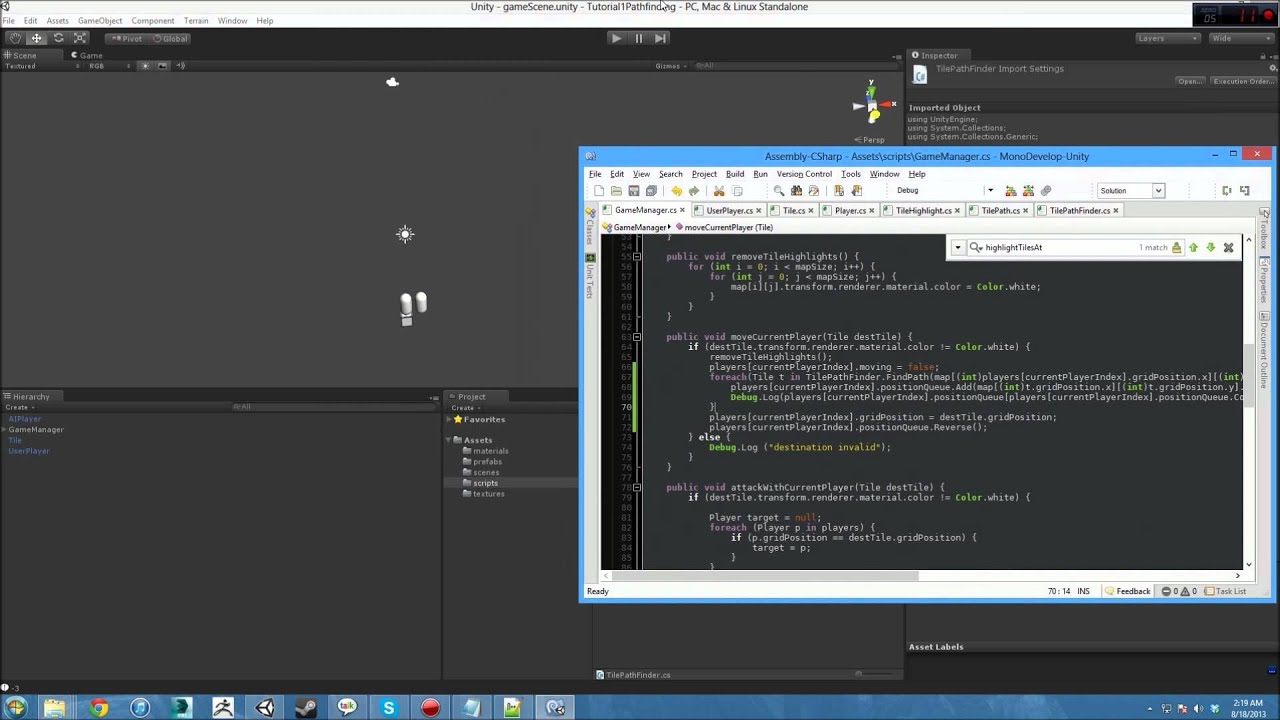Image resolution: width=1280 pixels, height=720 pixels.
Task: Open Skype from taskbar
Action: coord(388,708)
